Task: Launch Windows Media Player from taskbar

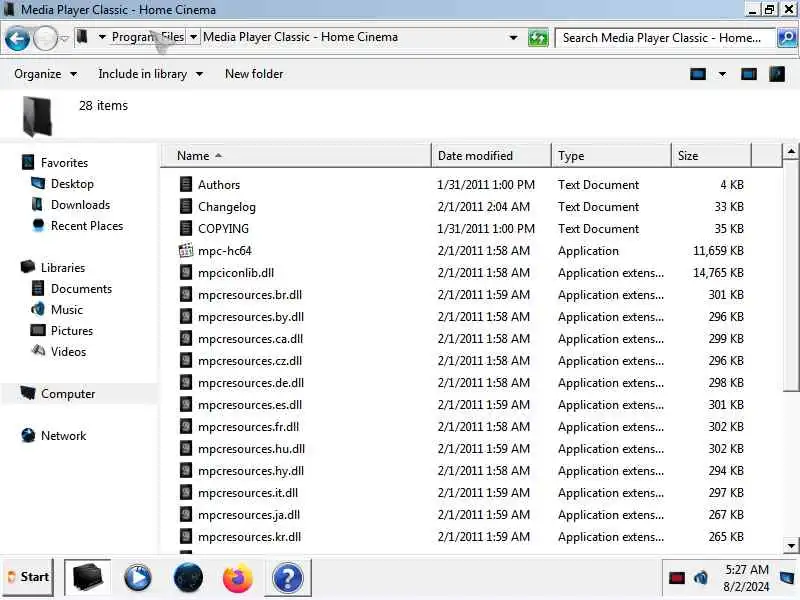Action: coord(138,578)
